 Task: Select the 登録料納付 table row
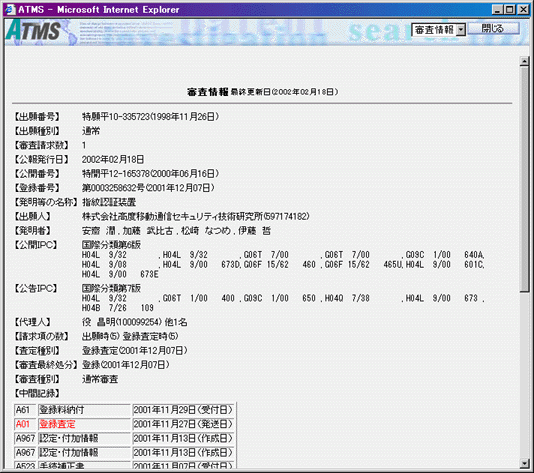coord(125,410)
